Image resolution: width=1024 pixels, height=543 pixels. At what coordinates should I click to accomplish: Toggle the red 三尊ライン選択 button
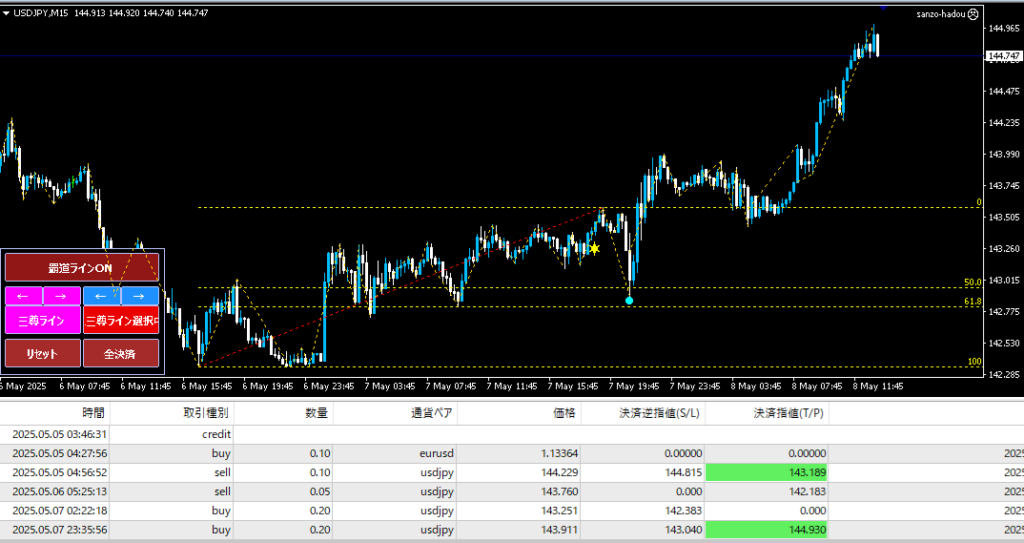[121, 321]
